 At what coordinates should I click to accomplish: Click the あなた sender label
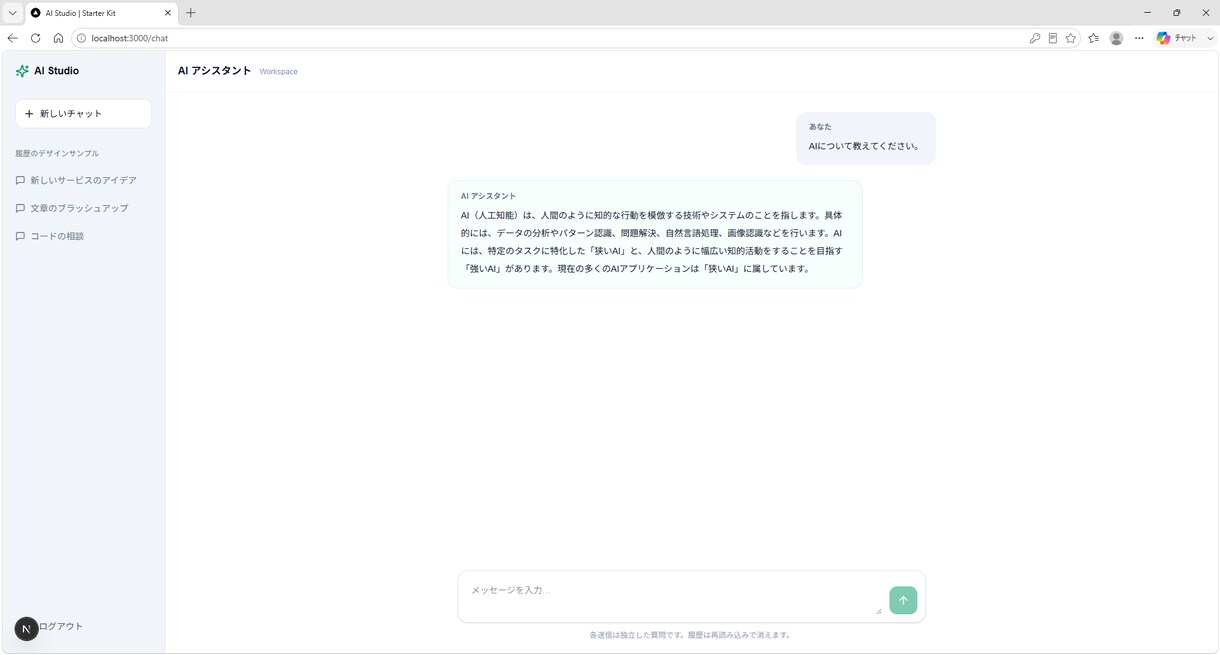point(820,127)
